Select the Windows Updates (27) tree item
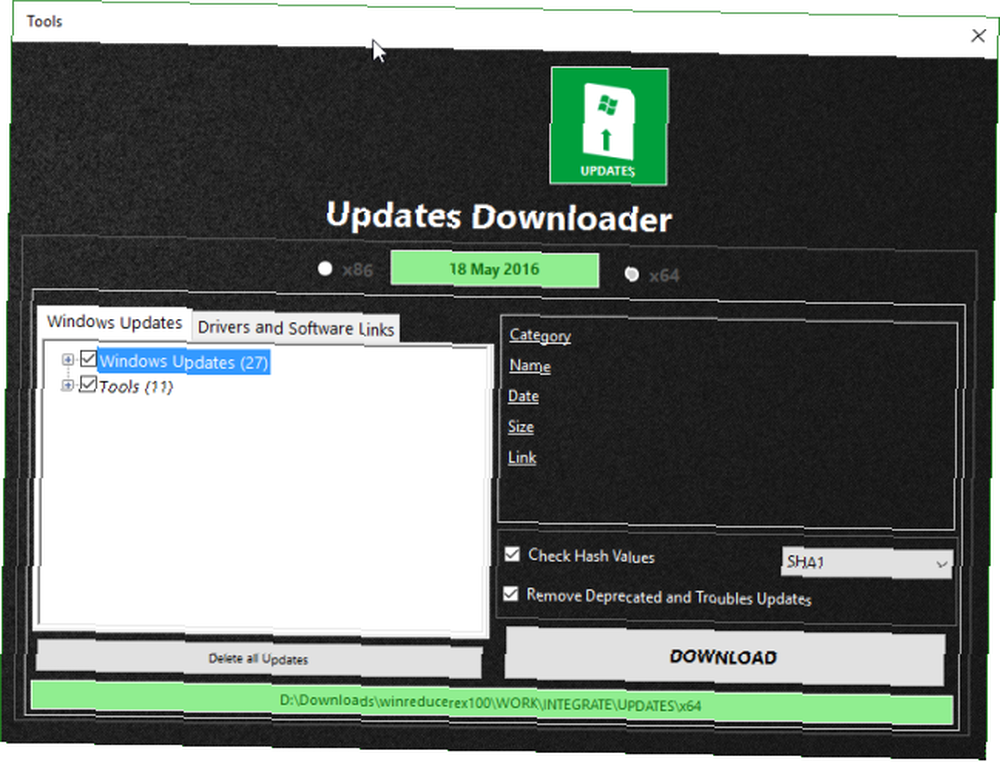Screen dimensions: 1000x762 [184, 362]
